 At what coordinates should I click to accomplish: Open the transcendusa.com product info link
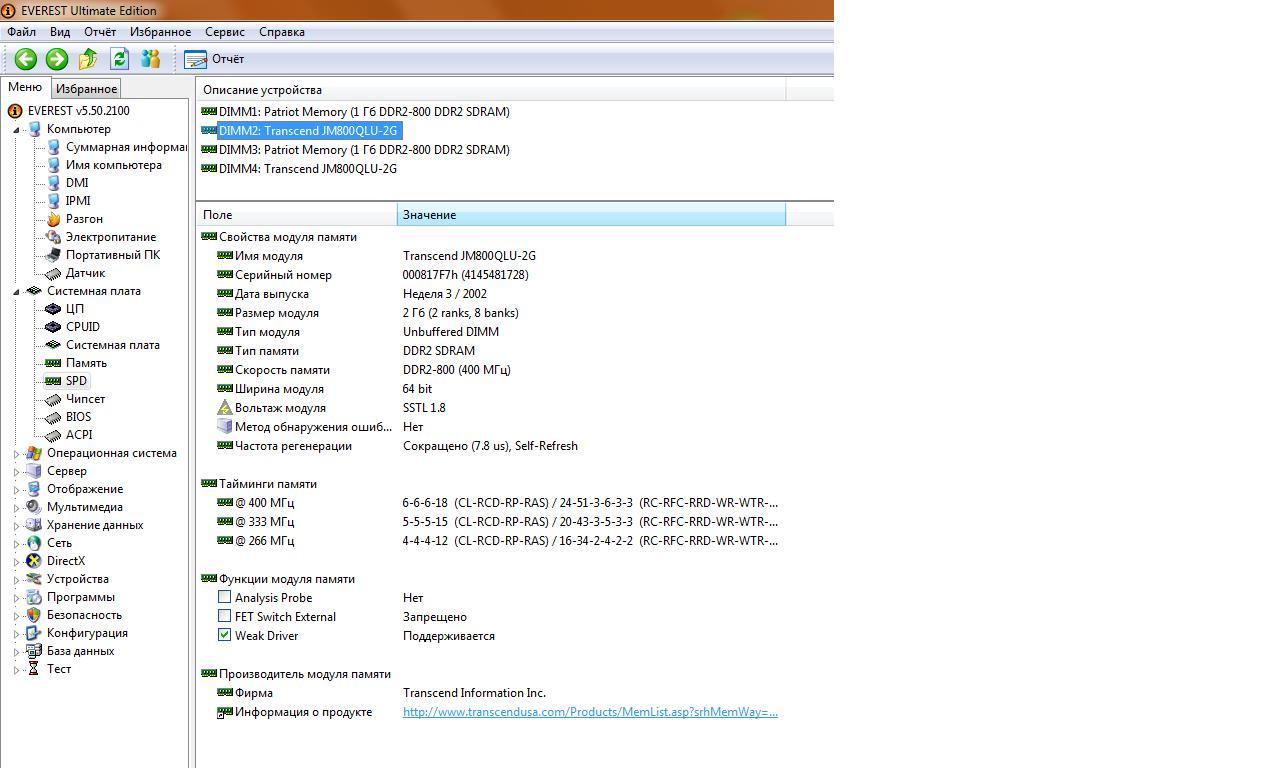pos(590,712)
